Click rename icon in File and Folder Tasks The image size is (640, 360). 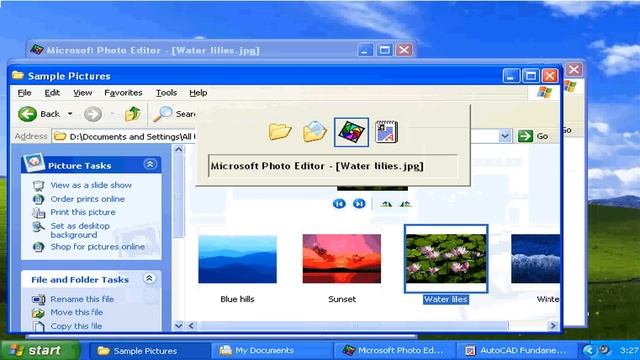click(38, 299)
